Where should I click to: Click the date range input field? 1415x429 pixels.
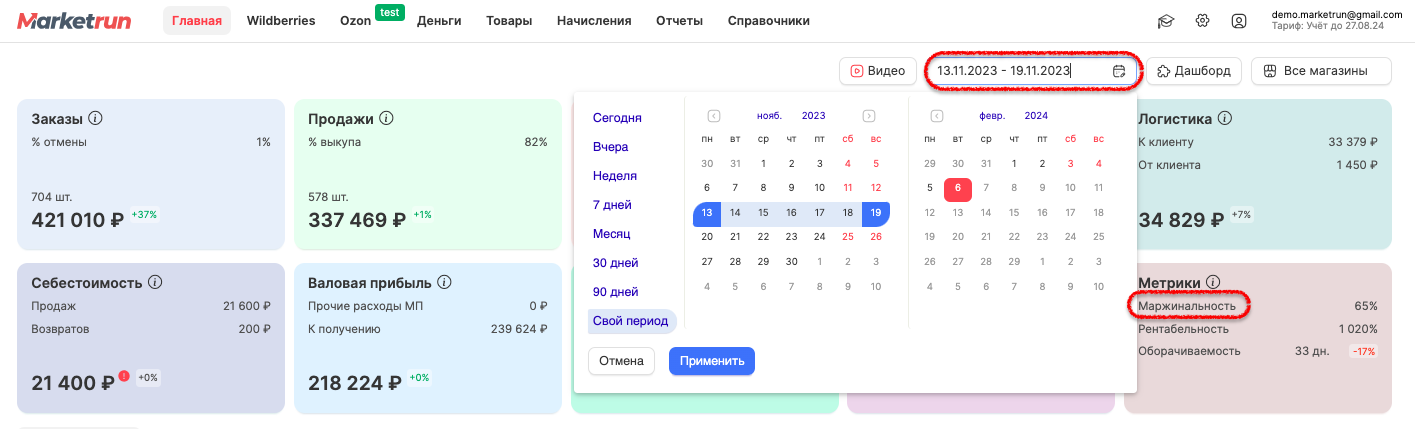click(x=1030, y=71)
